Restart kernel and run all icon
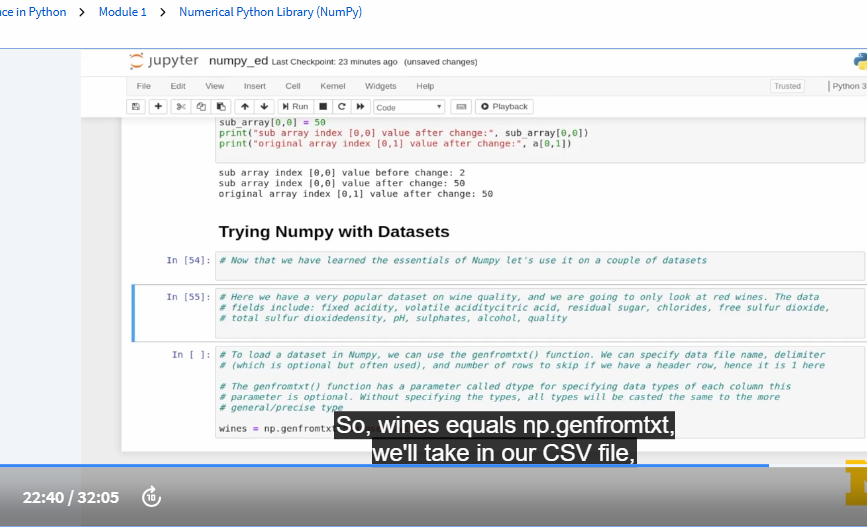This screenshot has width=867, height=528. (361, 107)
